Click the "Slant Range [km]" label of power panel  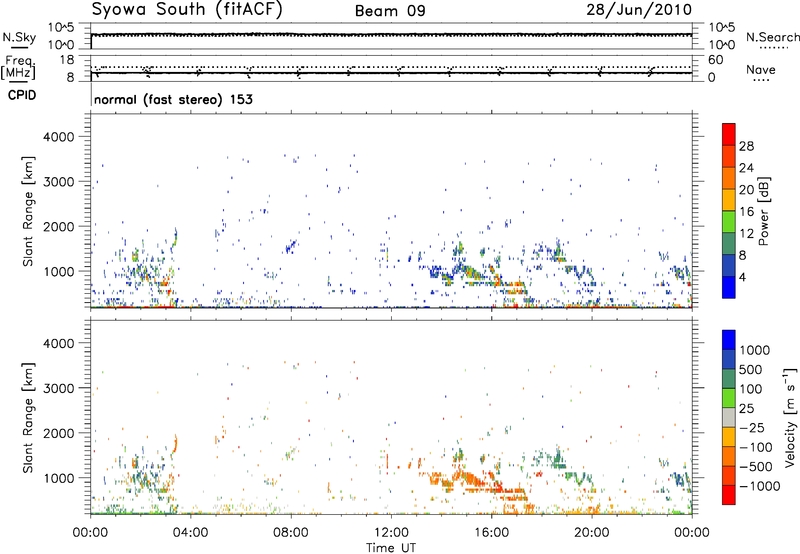coord(28,211)
